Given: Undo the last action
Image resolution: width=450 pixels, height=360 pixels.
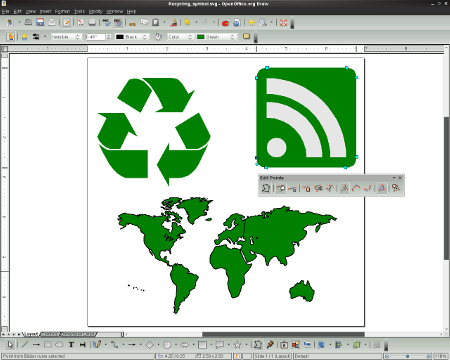Looking at the screenshot, I should pos(187,22).
